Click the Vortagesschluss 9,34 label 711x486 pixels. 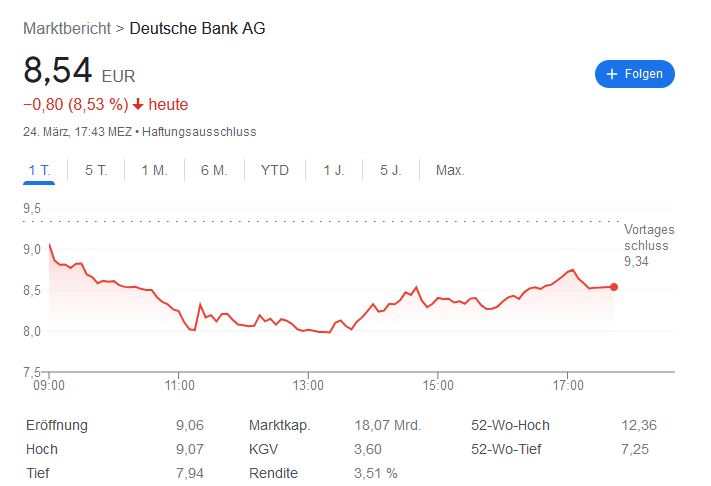click(x=649, y=245)
